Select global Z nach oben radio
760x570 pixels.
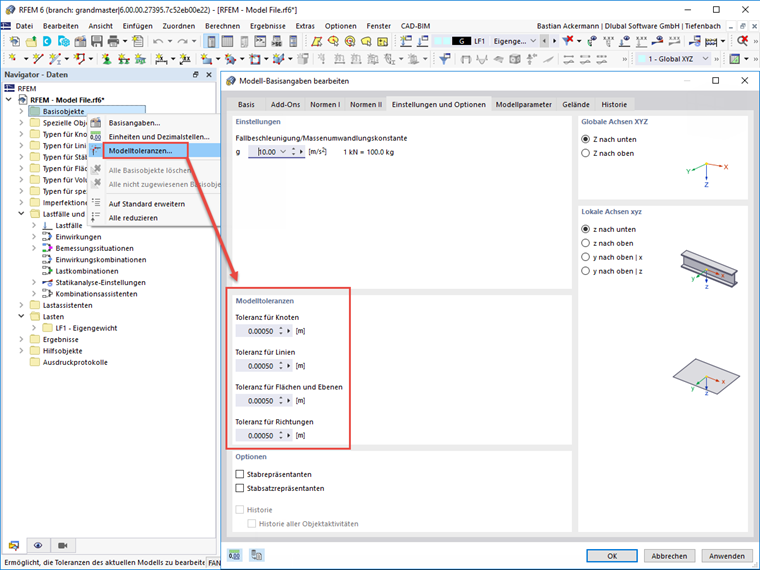[586, 153]
